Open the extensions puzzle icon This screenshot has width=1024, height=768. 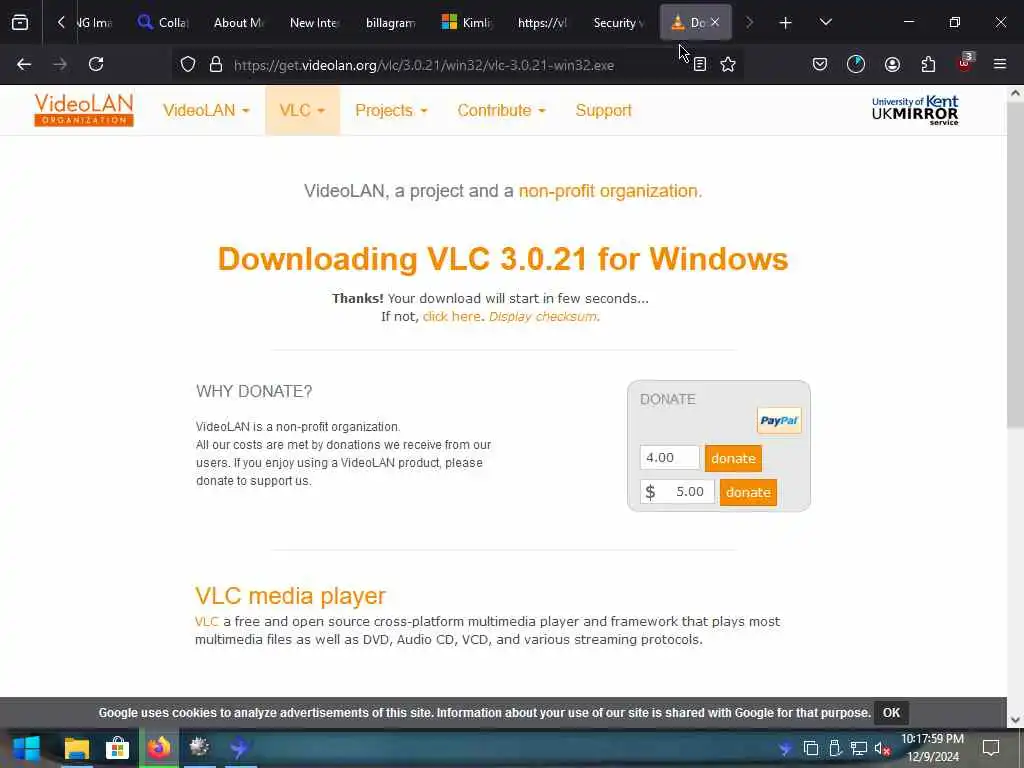tap(928, 64)
